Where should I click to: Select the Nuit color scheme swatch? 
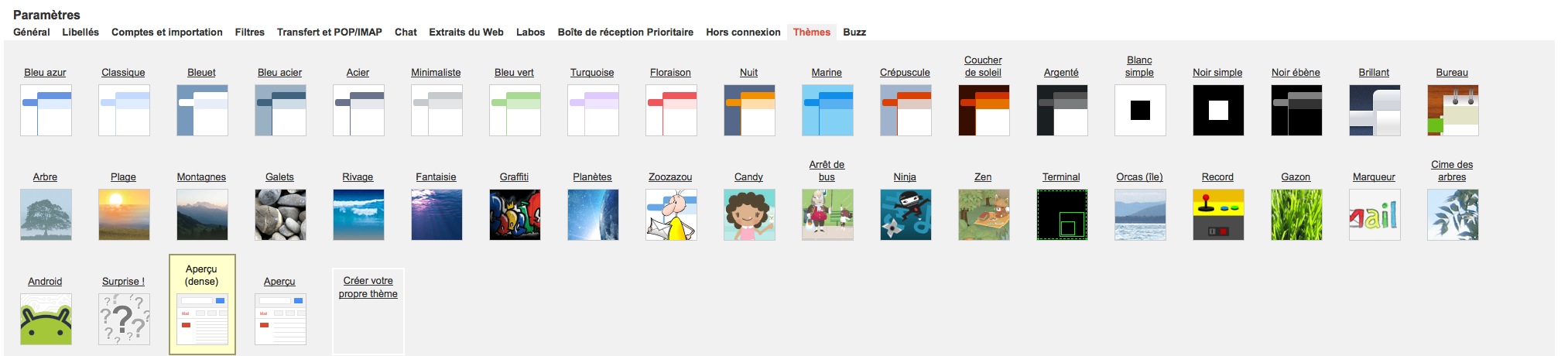[x=749, y=110]
